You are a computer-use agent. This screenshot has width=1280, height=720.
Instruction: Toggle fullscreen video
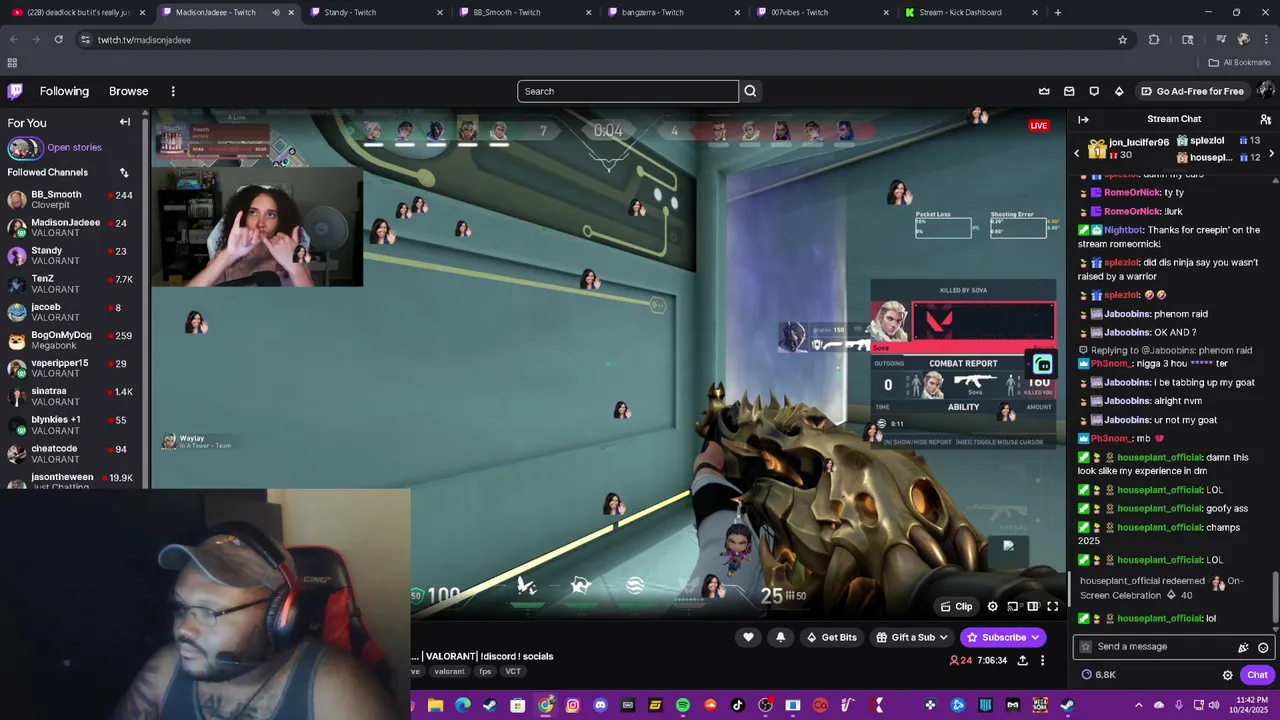[1053, 606]
